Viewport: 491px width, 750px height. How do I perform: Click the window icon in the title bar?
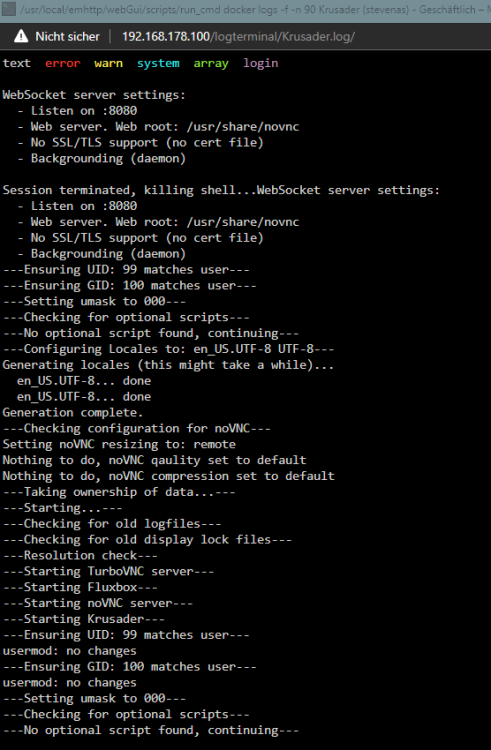[8, 9]
